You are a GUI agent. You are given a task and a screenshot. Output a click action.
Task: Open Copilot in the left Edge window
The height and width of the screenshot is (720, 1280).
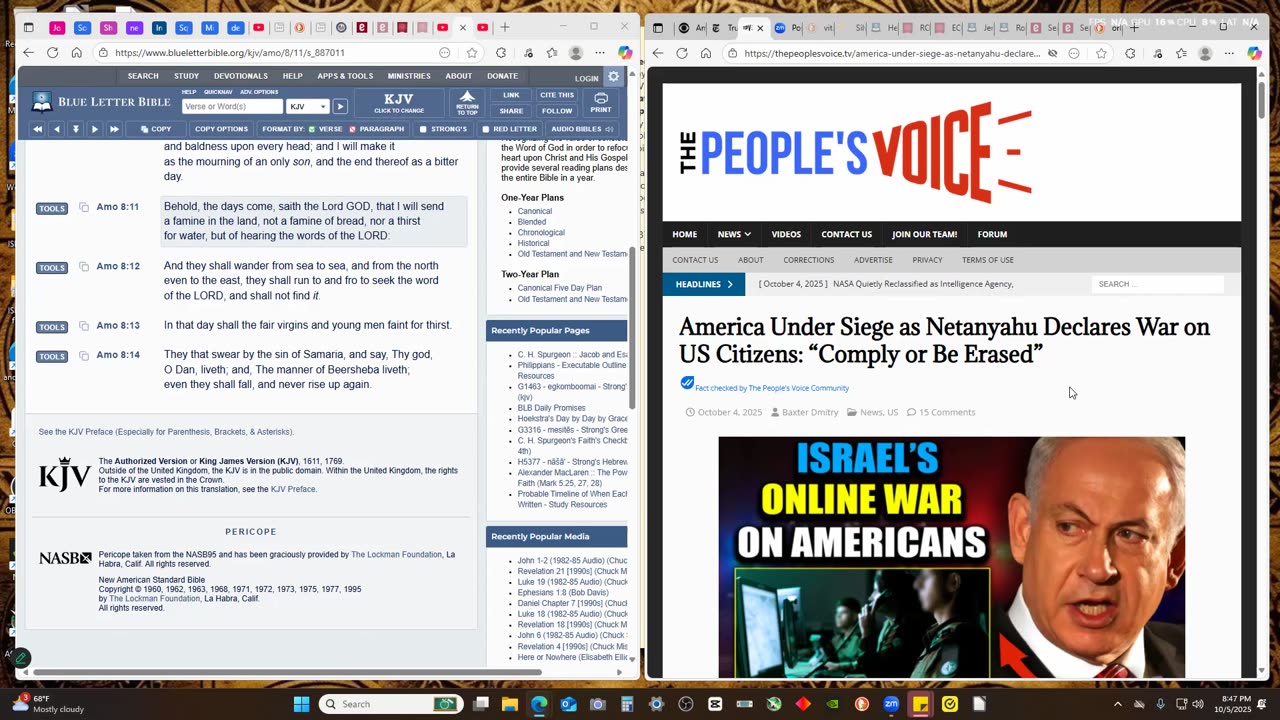[625, 53]
